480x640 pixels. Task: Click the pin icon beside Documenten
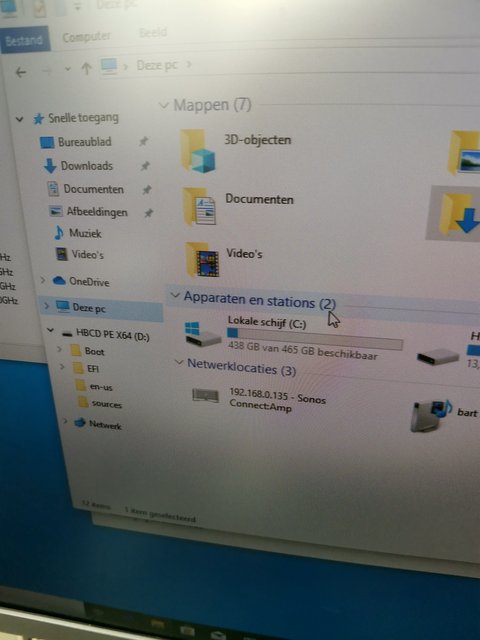pyautogui.click(x=147, y=189)
